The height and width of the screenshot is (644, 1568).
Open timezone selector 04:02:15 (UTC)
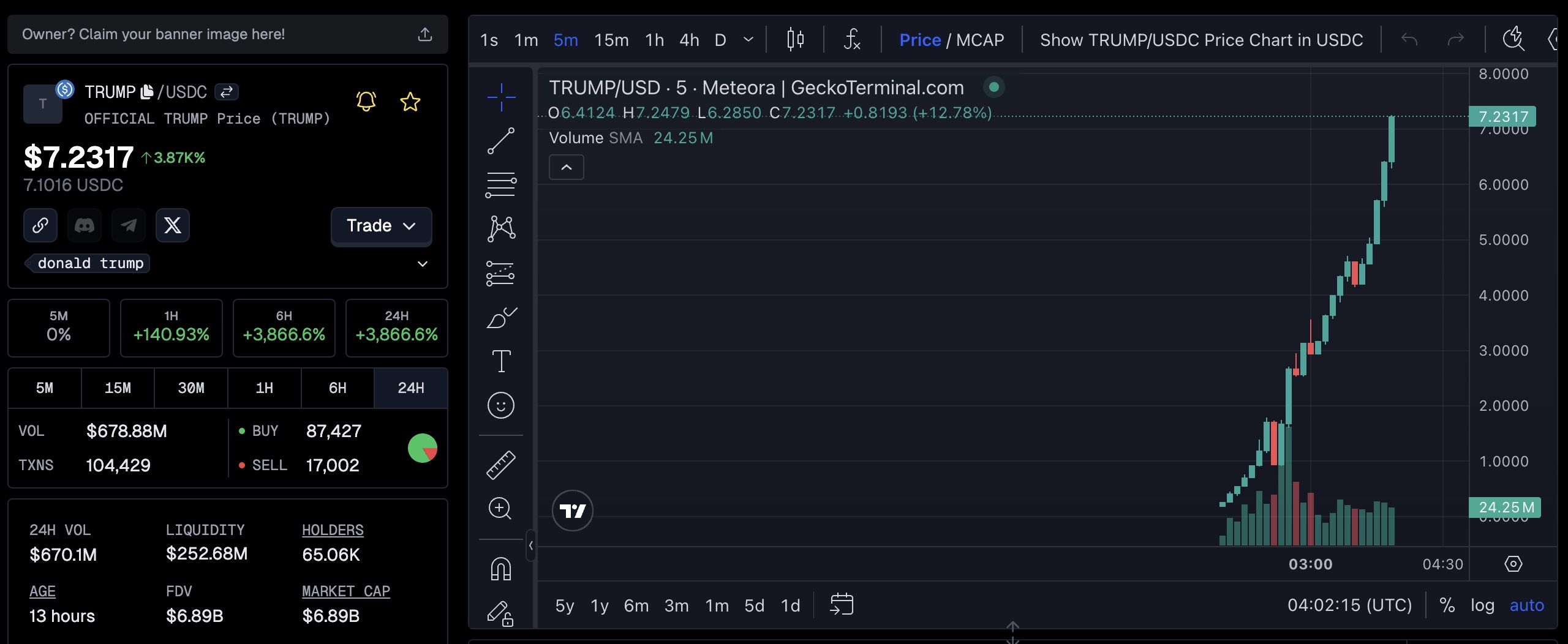click(1349, 605)
